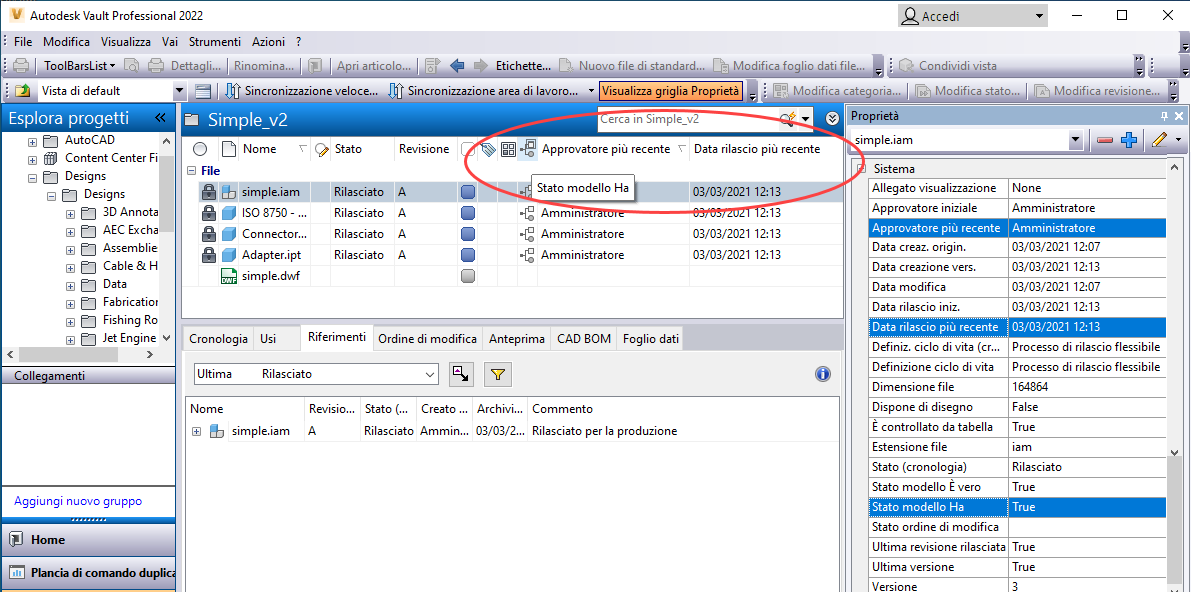Expand the Content Center Files node
This screenshot has height=592, width=1191.
click(x=33, y=160)
